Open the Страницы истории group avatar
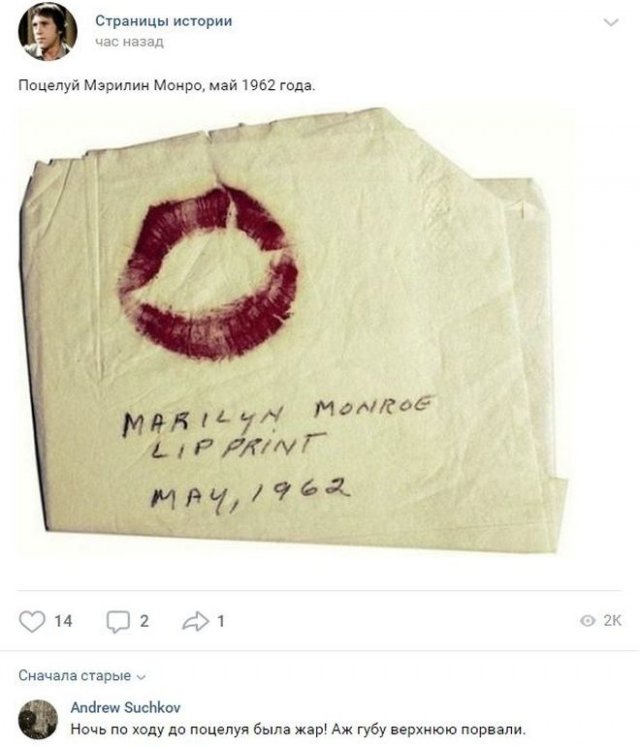This screenshot has height=747, width=640. [x=48, y=31]
